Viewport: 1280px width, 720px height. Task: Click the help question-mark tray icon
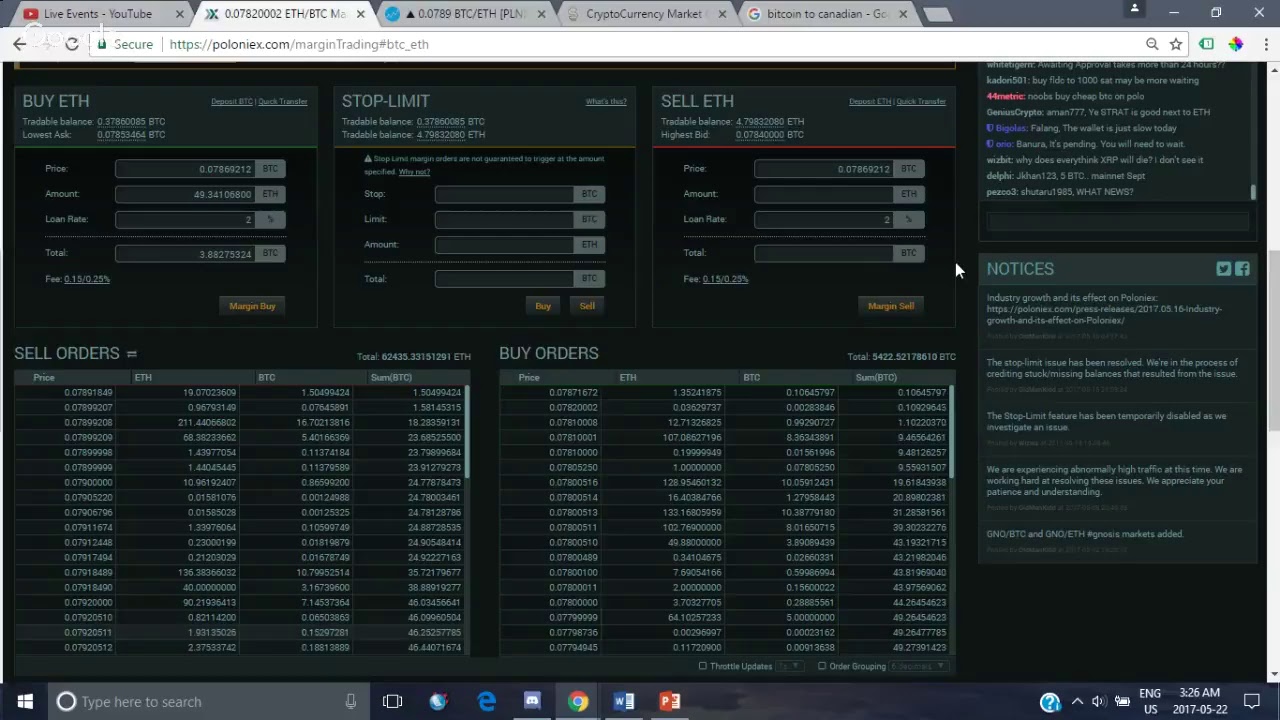click(x=1050, y=702)
